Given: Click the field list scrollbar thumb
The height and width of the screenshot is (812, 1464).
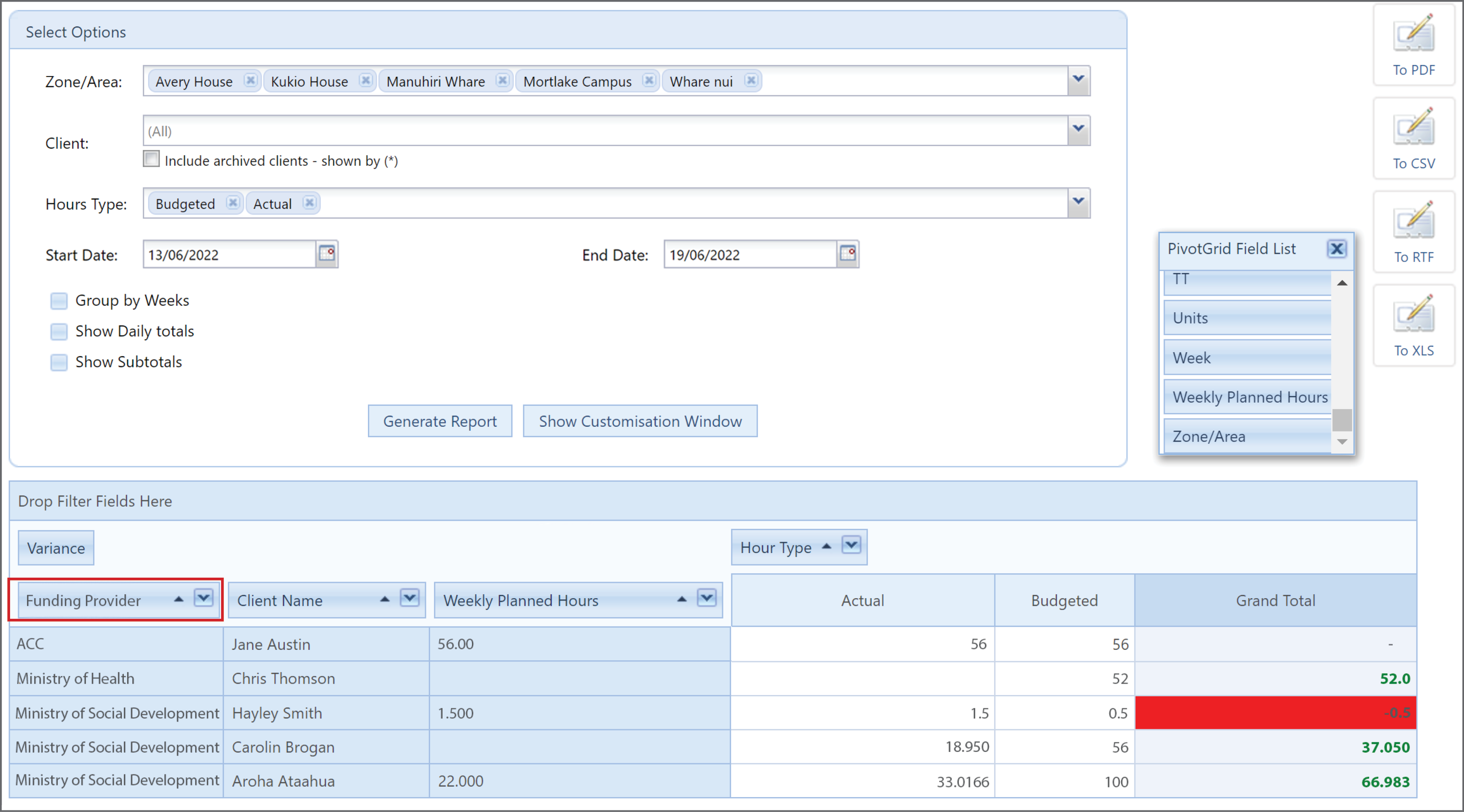Looking at the screenshot, I should 1342,420.
